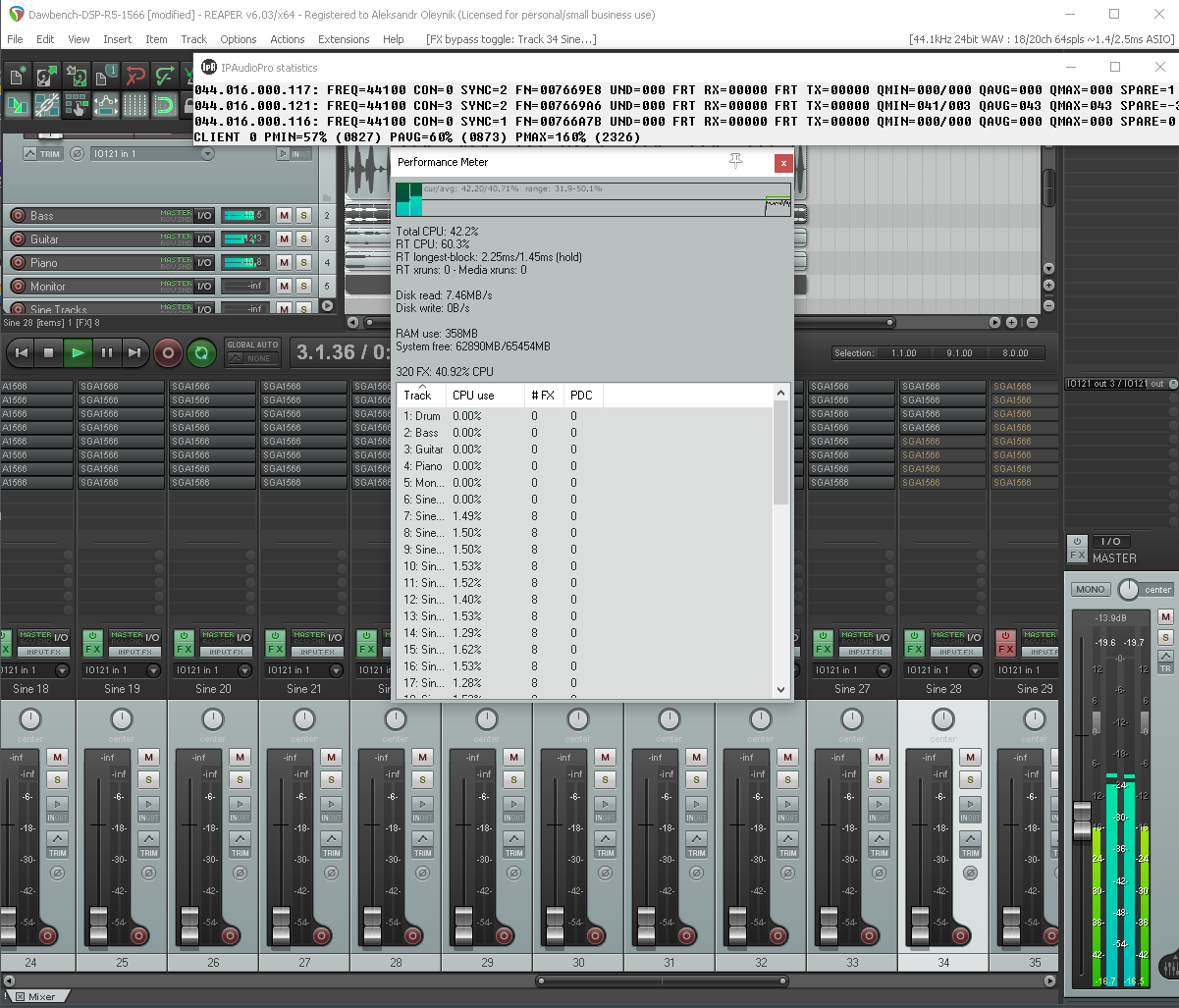
Task: Click the Save project toolbar icon
Action: 77,75
